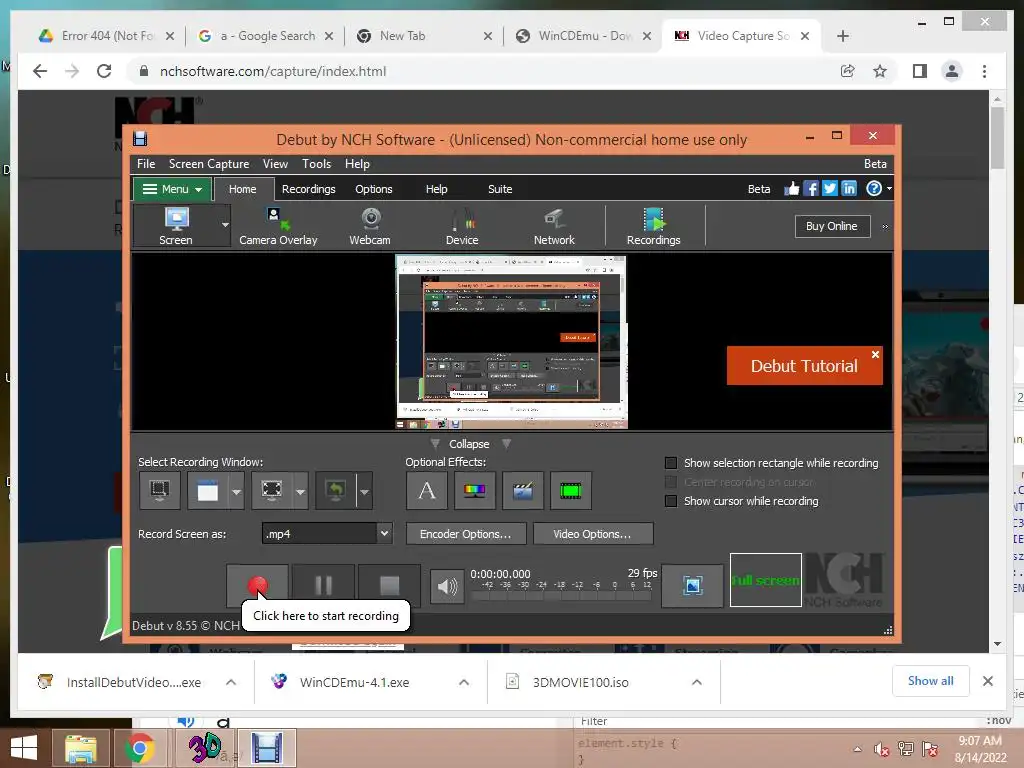Viewport: 1024px width, 768px height.
Task: Click the thumbs up like icon
Action: (x=792, y=189)
